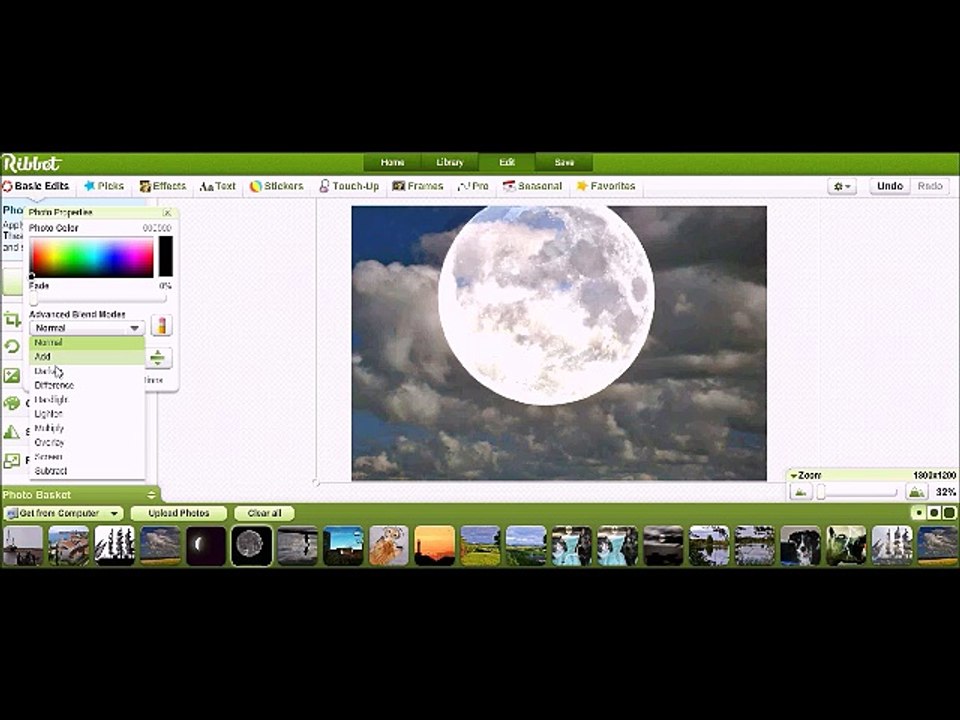
Task: Select the Sharpen triangle icon in left sidebar
Action: tap(12, 432)
